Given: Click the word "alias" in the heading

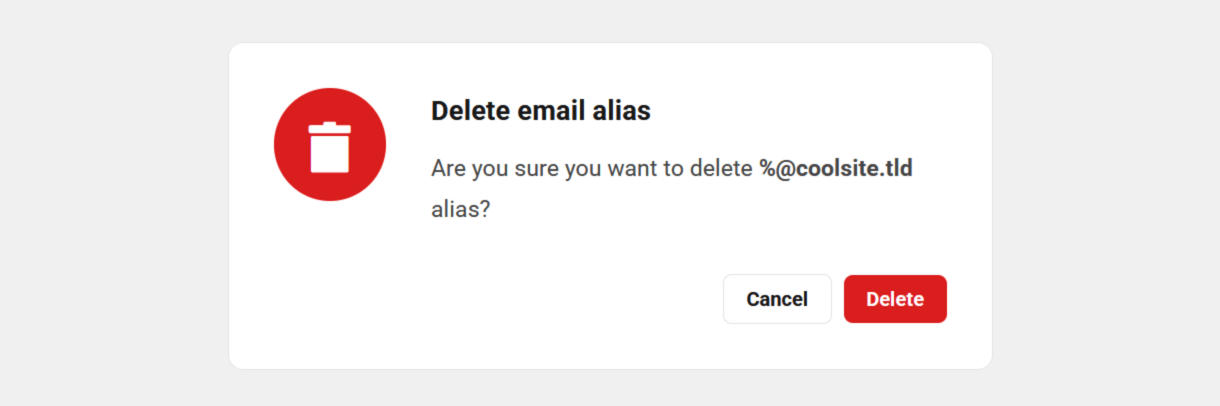Looking at the screenshot, I should [x=623, y=111].
